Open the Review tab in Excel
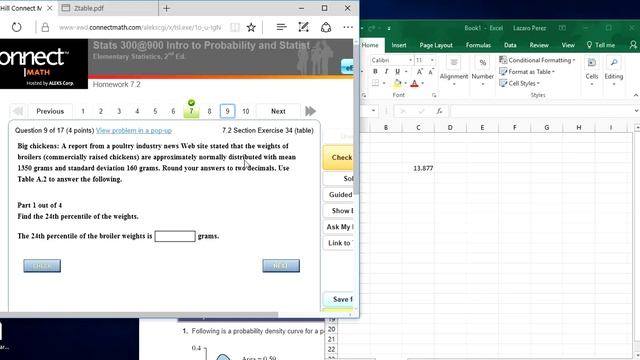The image size is (640, 360). point(539,45)
